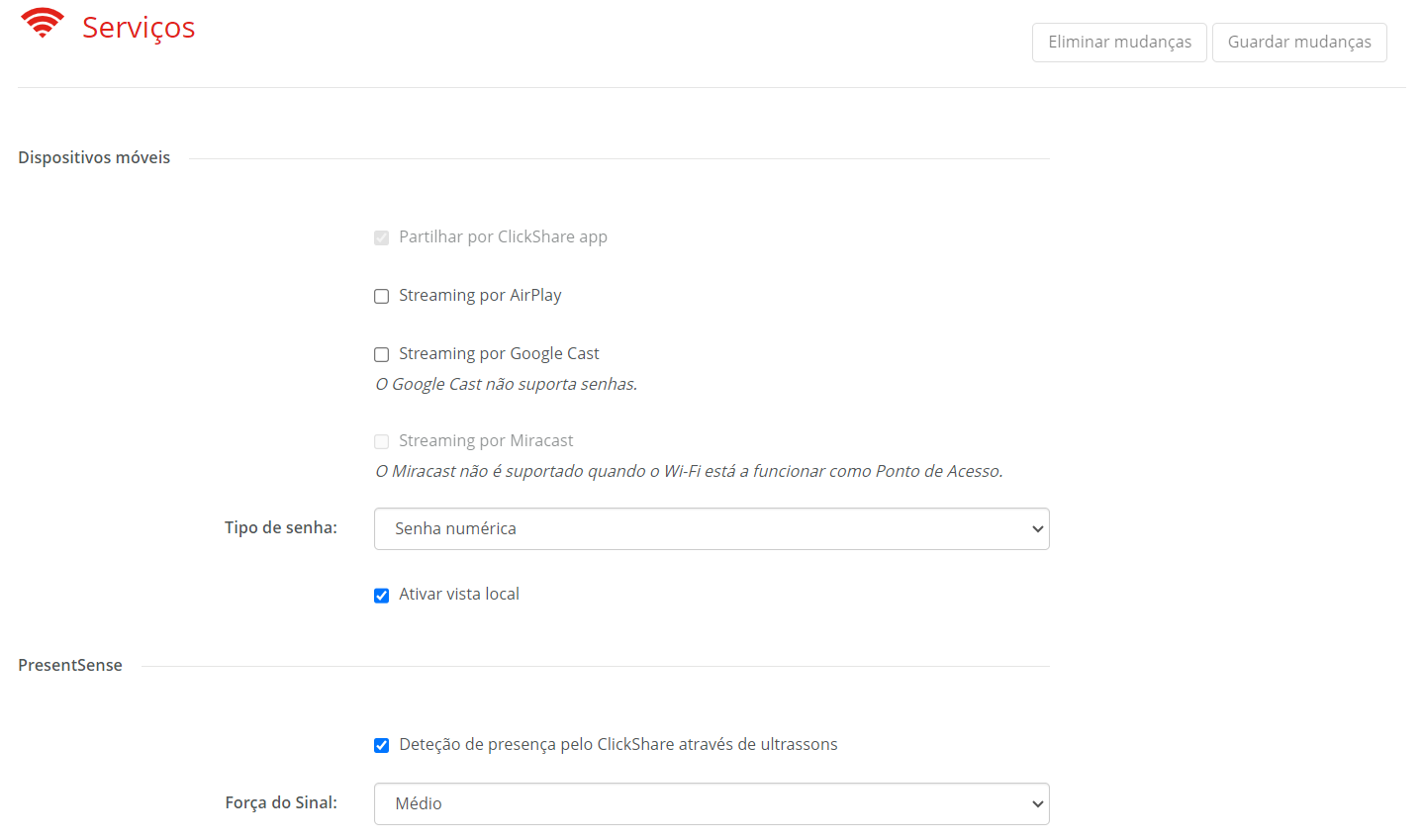Uncheck the Ativar vista local checkbox
This screenshot has height=840, width=1423.
[381, 596]
